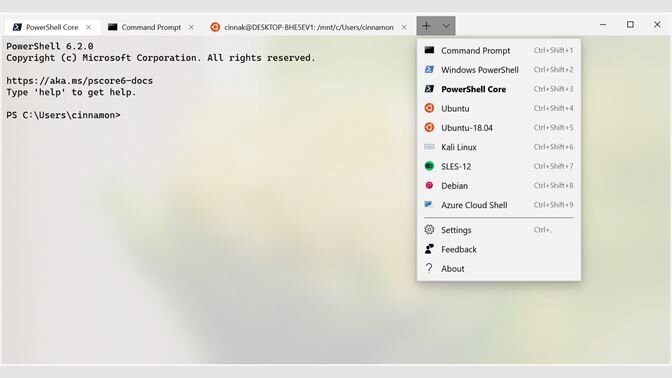Open a new tab with the plus button
The width and height of the screenshot is (672, 378).
point(426,26)
